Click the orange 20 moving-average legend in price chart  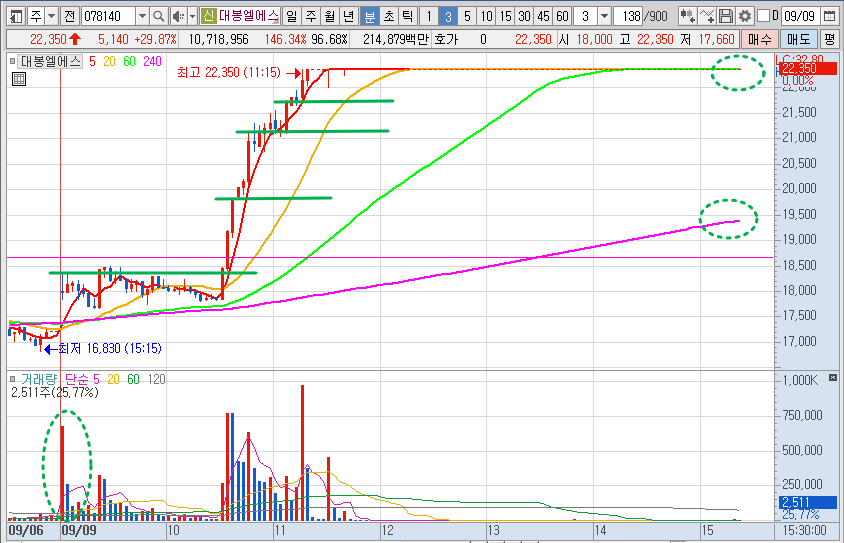pos(109,61)
